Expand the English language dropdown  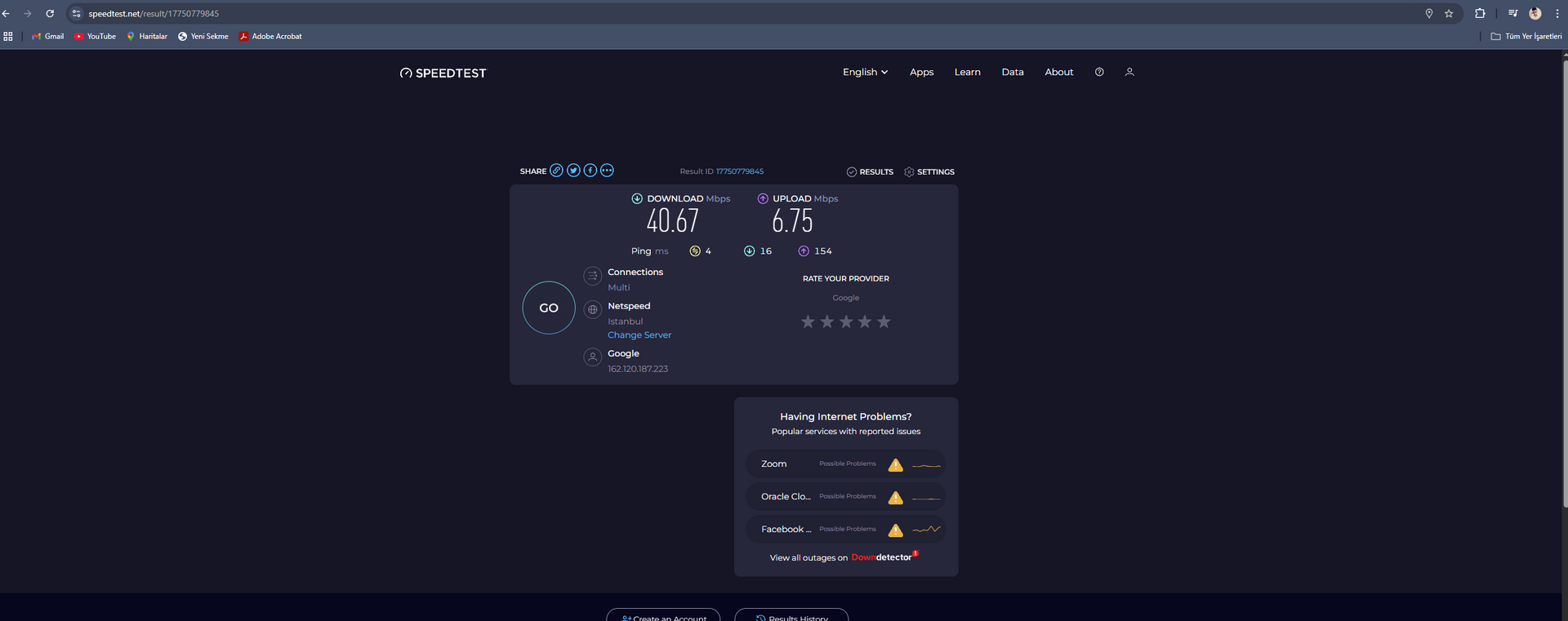click(x=865, y=73)
